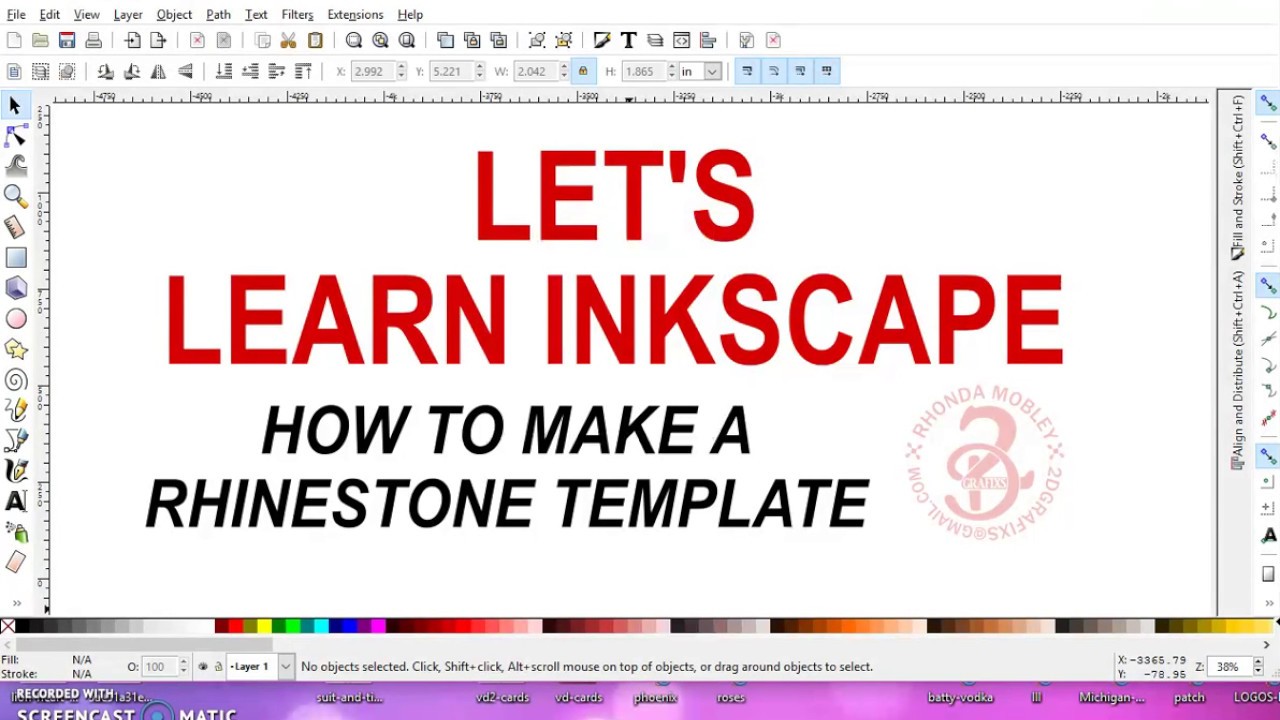This screenshot has height=720, width=1280.
Task: Create a new document
Action: (14, 40)
